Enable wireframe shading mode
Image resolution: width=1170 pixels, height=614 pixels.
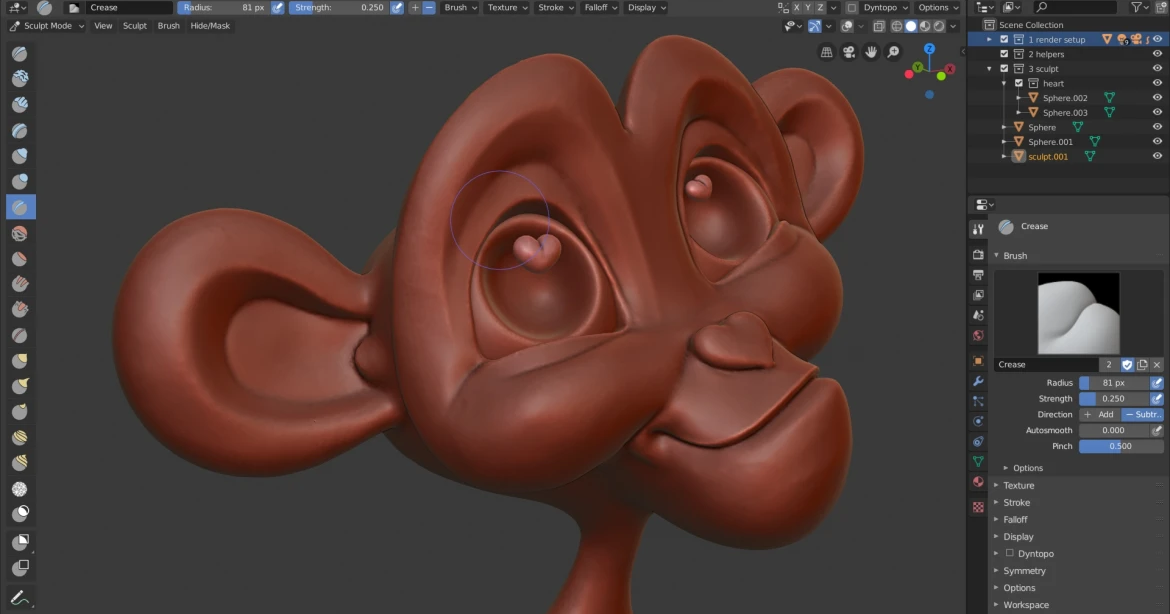coord(897,26)
